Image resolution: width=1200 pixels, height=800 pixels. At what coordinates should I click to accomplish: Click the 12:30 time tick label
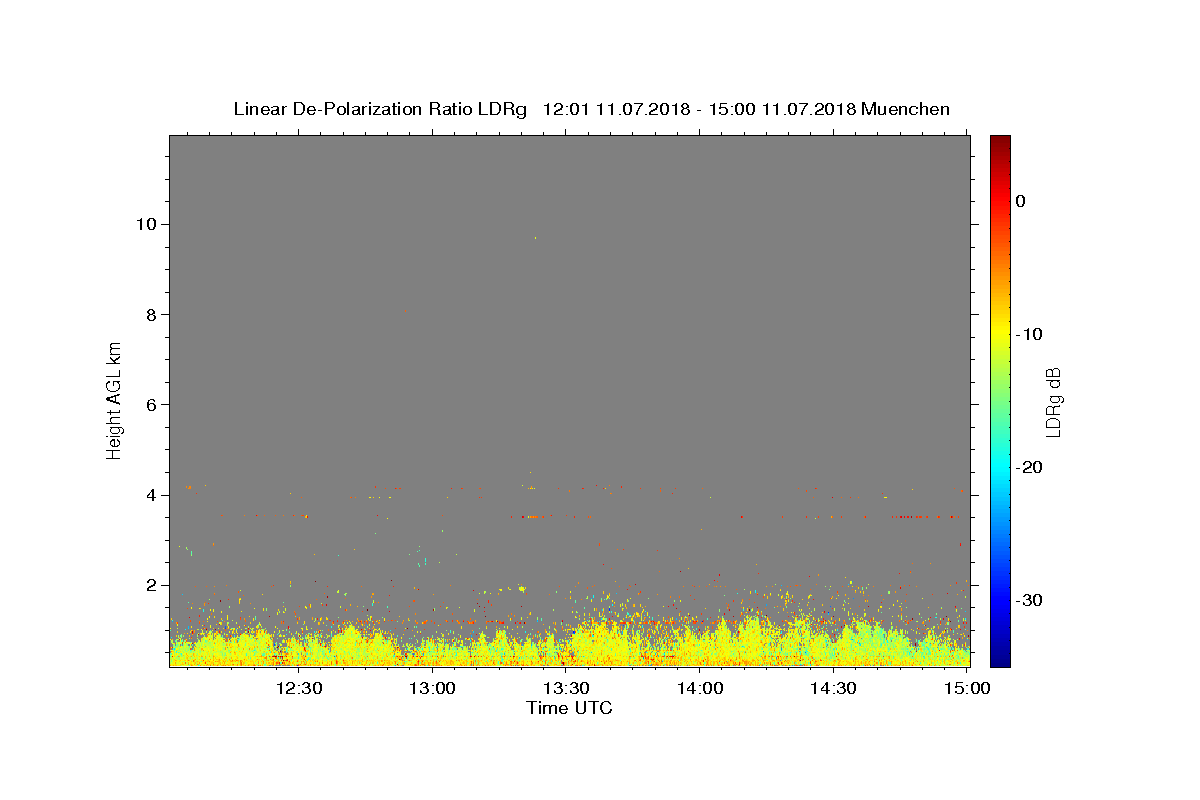click(x=298, y=688)
